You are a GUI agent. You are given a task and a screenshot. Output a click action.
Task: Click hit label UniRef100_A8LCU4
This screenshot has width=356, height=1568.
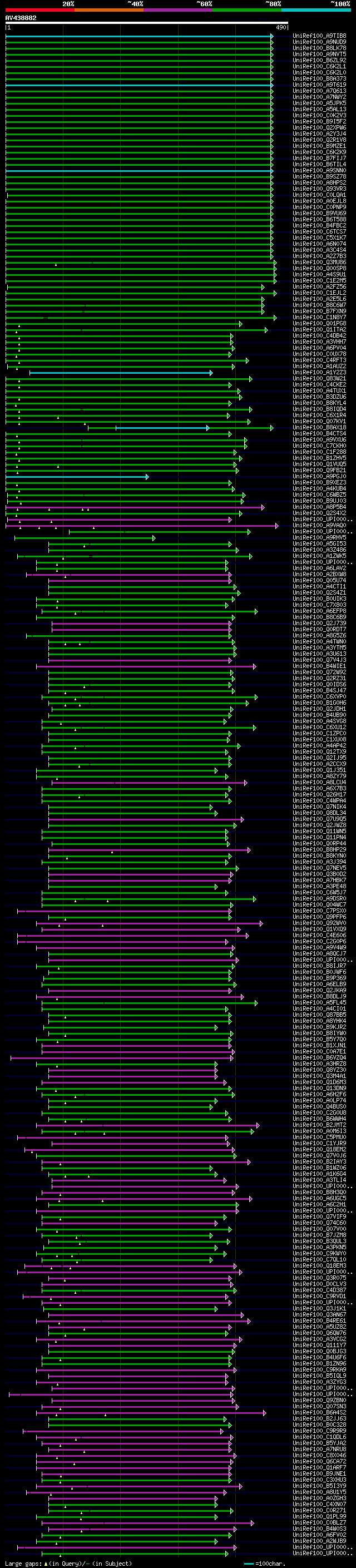tap(319, 782)
